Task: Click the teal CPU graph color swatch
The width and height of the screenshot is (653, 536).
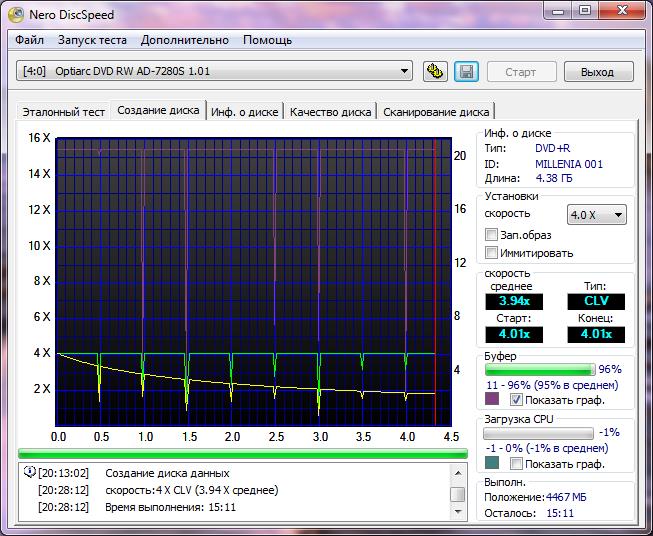Action: (491, 464)
